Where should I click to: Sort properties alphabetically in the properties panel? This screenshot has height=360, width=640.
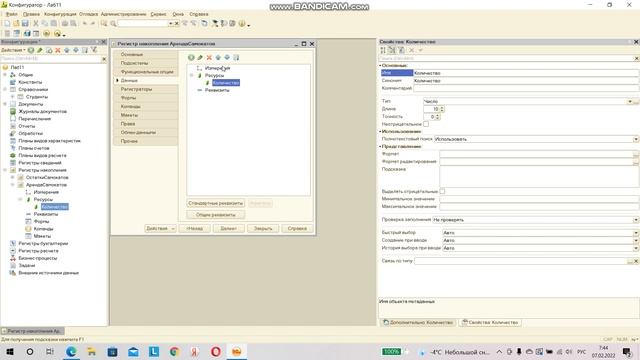pos(383,50)
